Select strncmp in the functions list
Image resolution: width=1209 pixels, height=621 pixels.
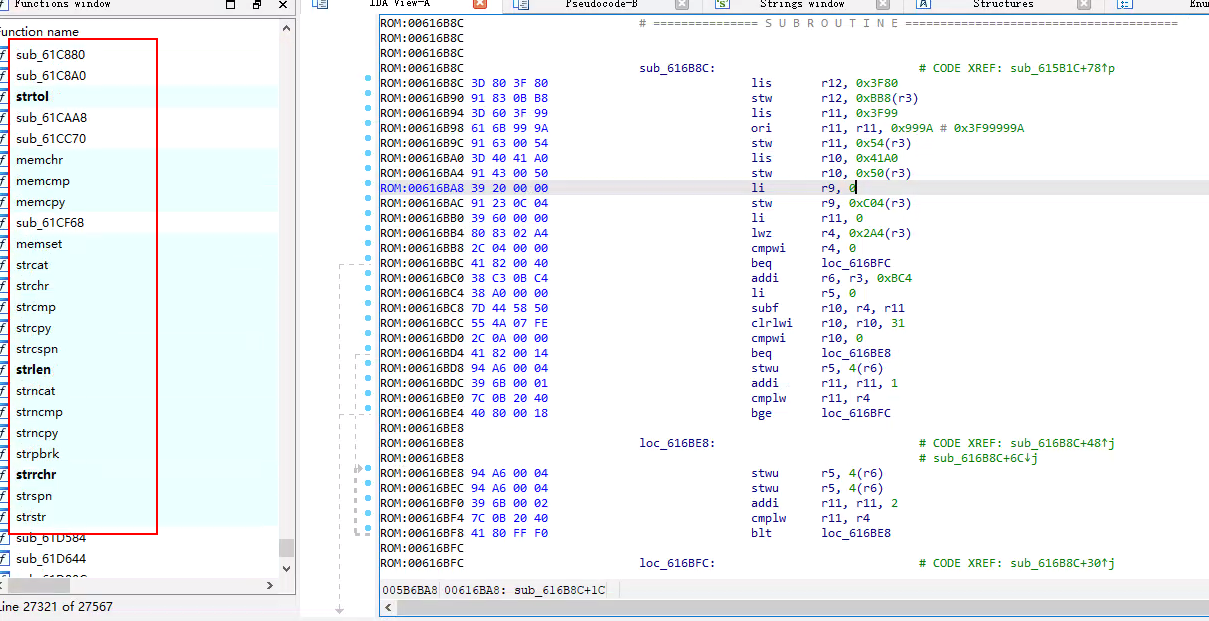39,411
